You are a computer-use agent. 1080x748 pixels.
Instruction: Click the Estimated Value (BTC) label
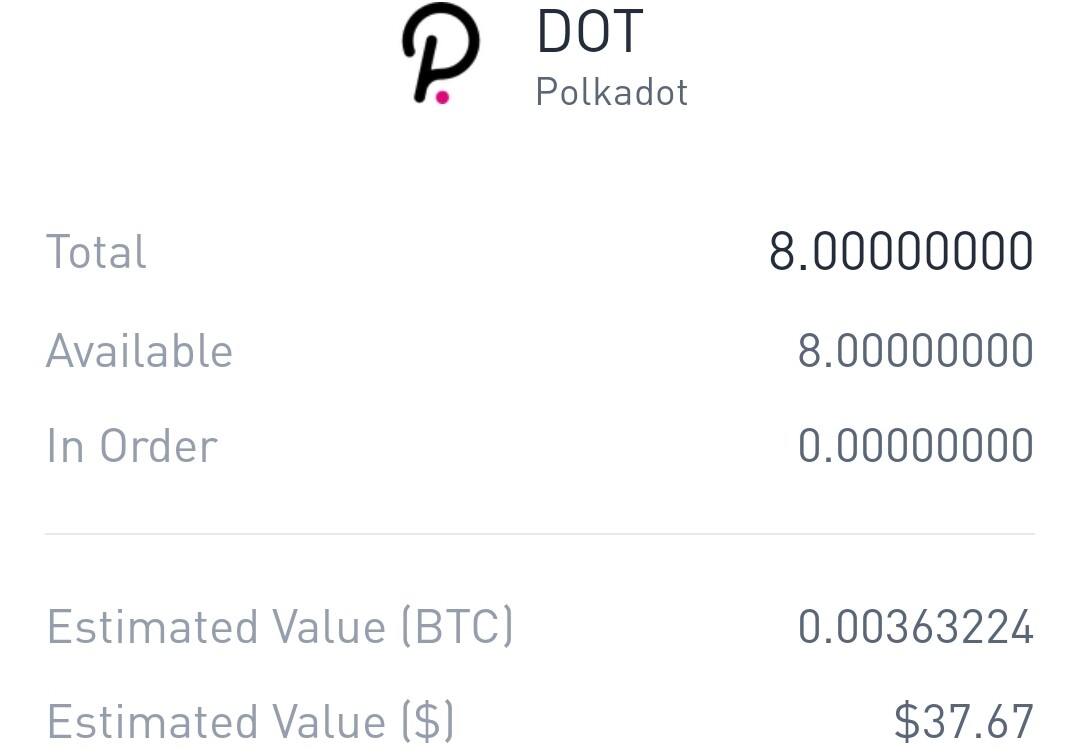(280, 627)
